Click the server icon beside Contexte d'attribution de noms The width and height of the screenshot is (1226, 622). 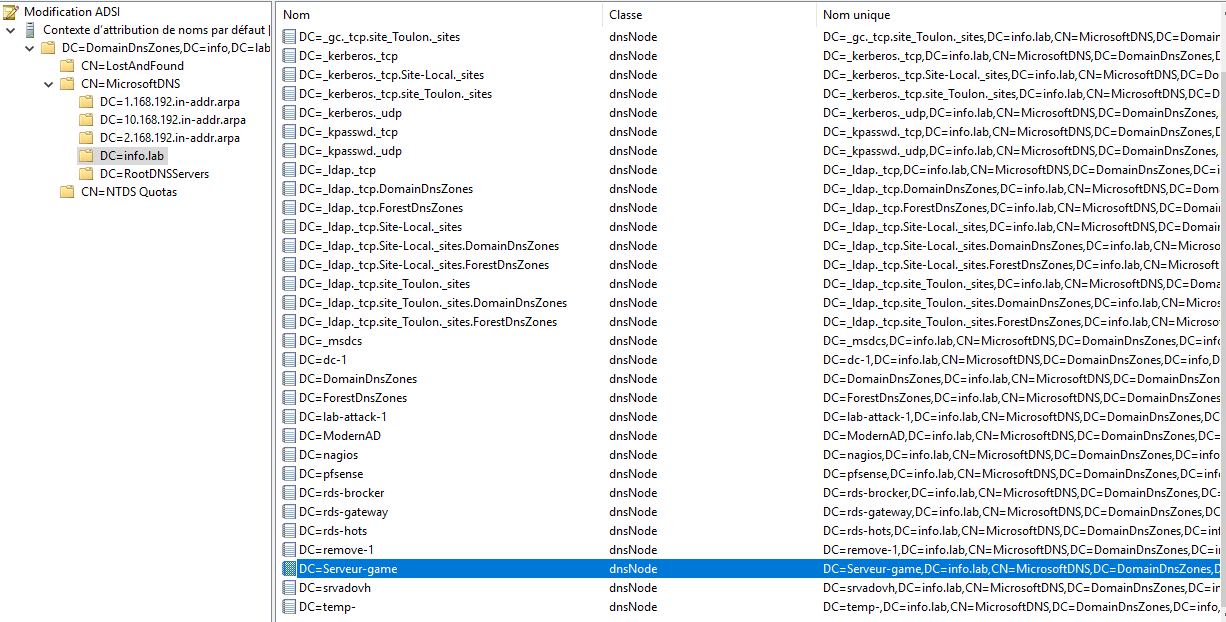(x=30, y=30)
